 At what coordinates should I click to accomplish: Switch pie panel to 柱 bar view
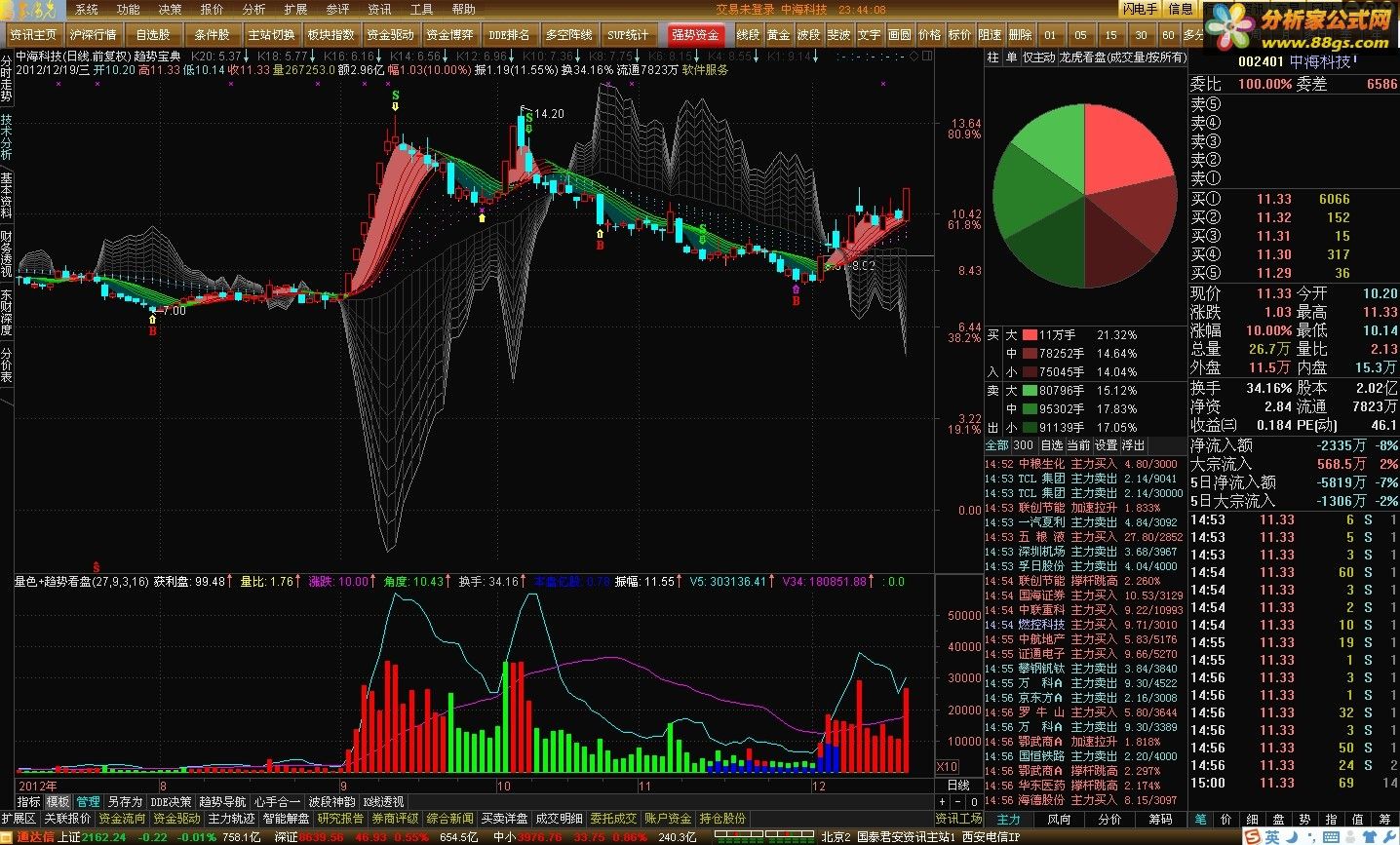tap(992, 58)
